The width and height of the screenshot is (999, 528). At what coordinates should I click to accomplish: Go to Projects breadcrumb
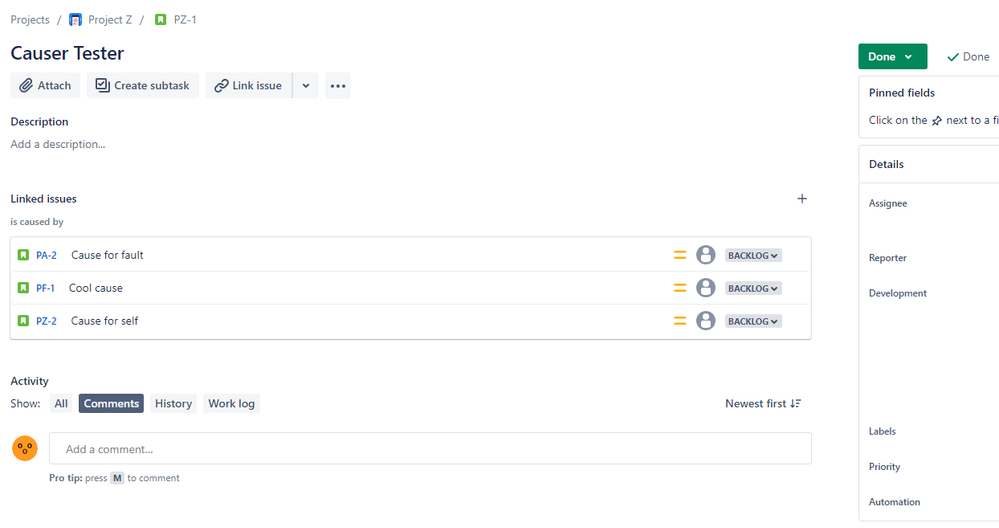coord(30,20)
